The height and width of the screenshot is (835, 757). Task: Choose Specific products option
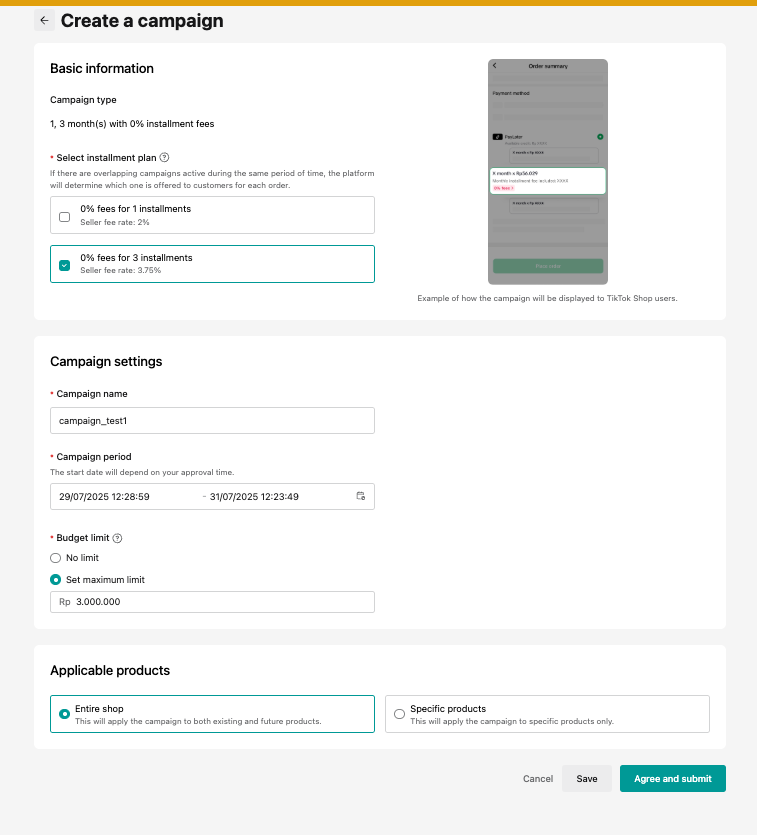tap(400, 714)
